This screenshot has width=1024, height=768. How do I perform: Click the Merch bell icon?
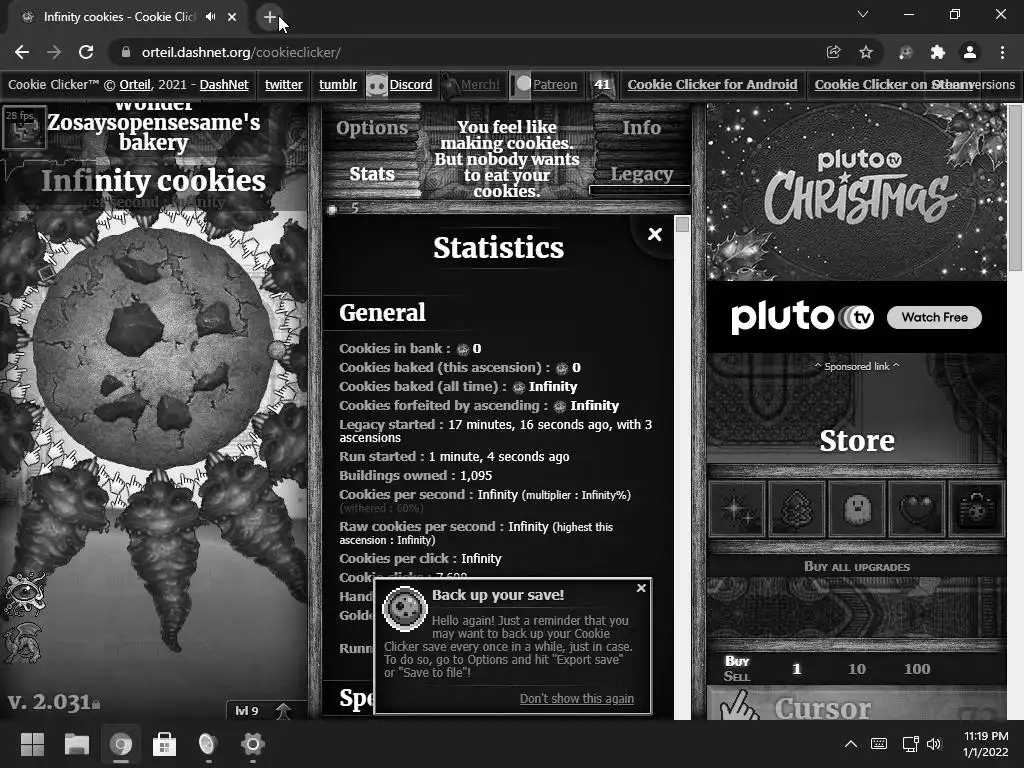(x=450, y=85)
